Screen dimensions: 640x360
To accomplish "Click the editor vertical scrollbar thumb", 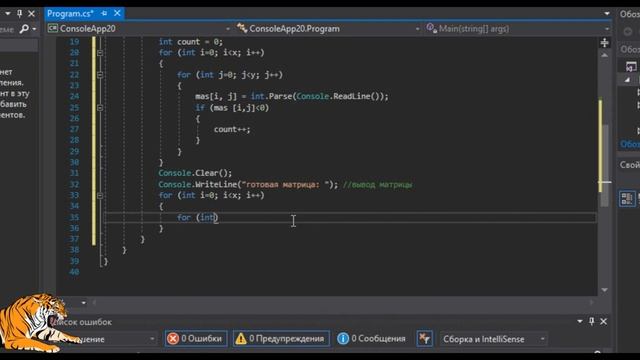I will 605,165.
